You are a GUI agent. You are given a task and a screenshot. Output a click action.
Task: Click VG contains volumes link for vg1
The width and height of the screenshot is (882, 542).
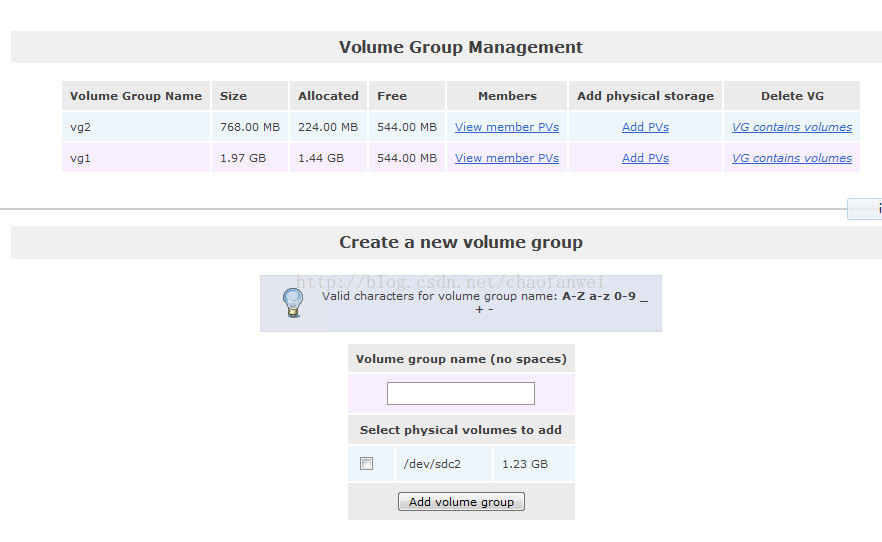(x=791, y=158)
